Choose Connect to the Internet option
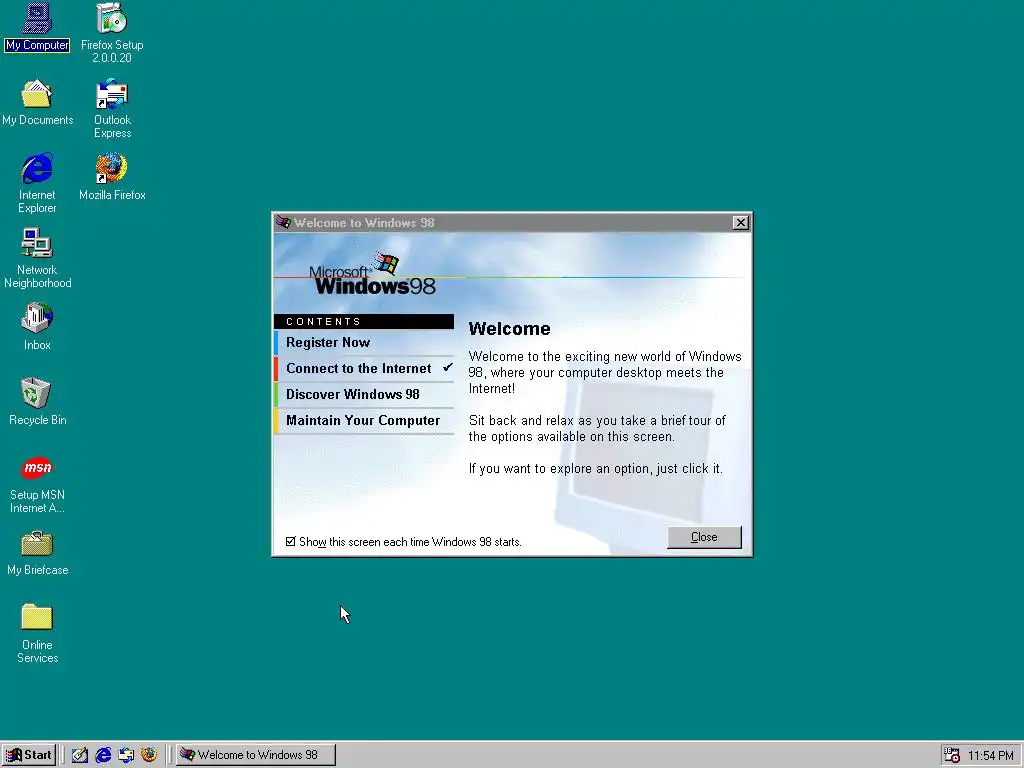The height and width of the screenshot is (768, 1024). (364, 368)
